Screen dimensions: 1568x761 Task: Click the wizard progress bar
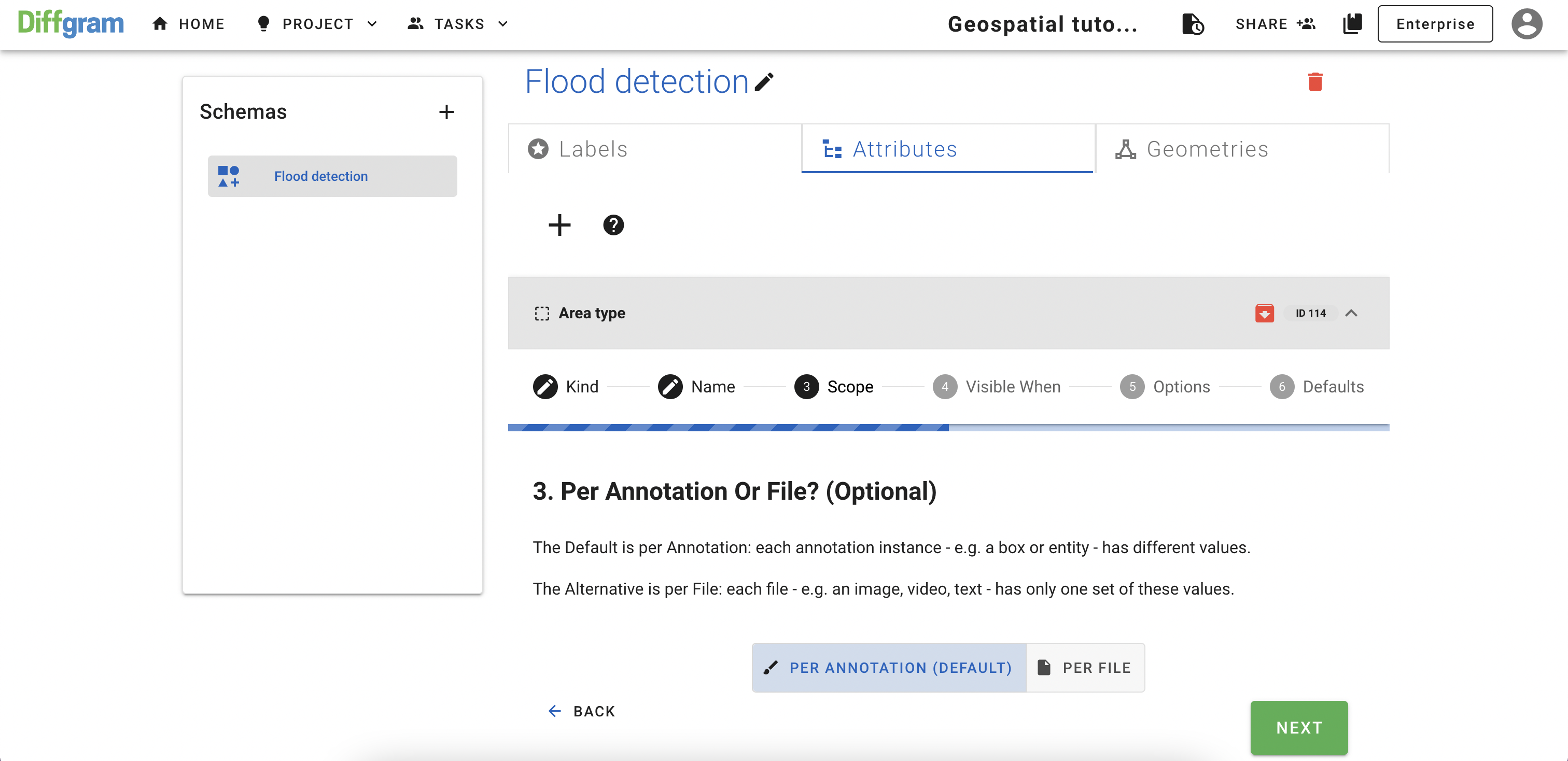948,428
